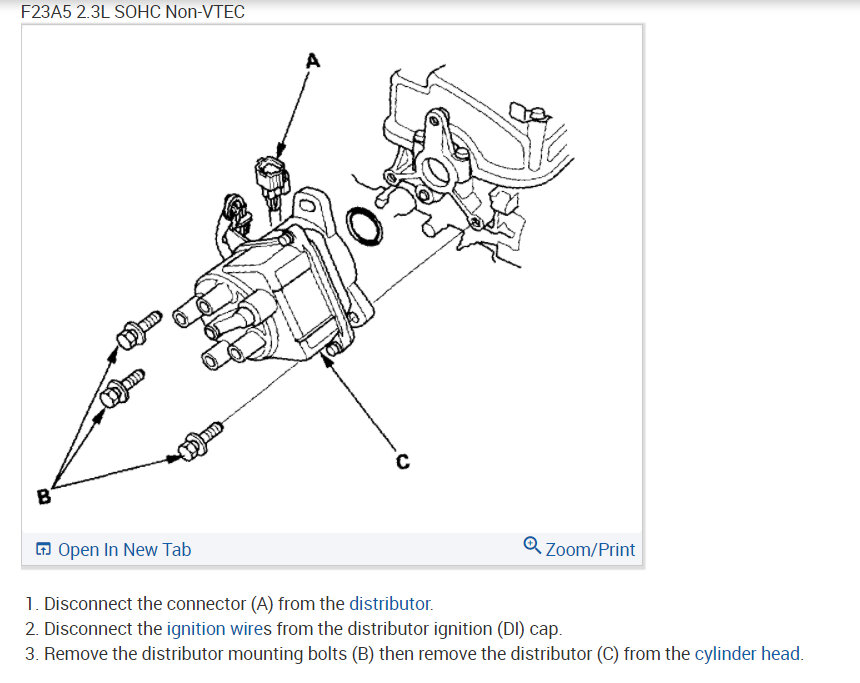Open the Zoom/Print view
860x683 pixels.
pyautogui.click(x=590, y=550)
